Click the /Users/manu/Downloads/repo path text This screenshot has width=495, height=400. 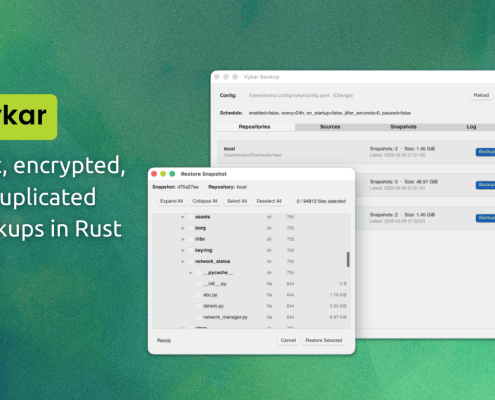(x=253, y=155)
